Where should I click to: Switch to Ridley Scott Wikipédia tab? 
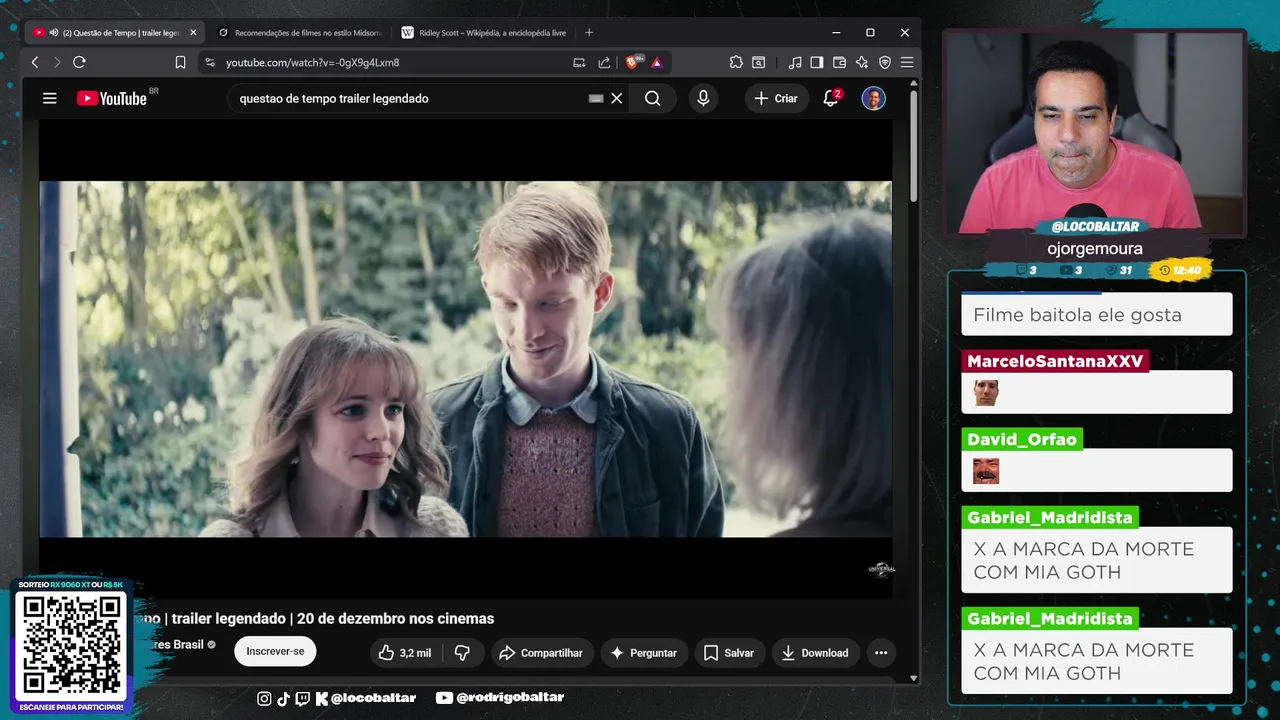point(485,32)
